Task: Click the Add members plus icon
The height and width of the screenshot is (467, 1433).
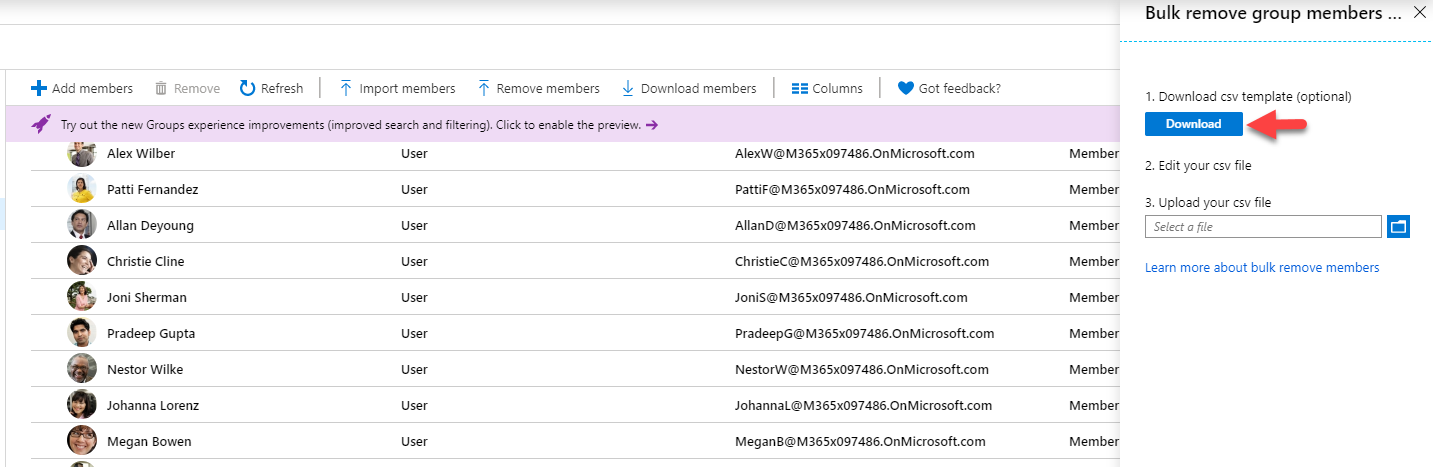Action: pos(39,88)
